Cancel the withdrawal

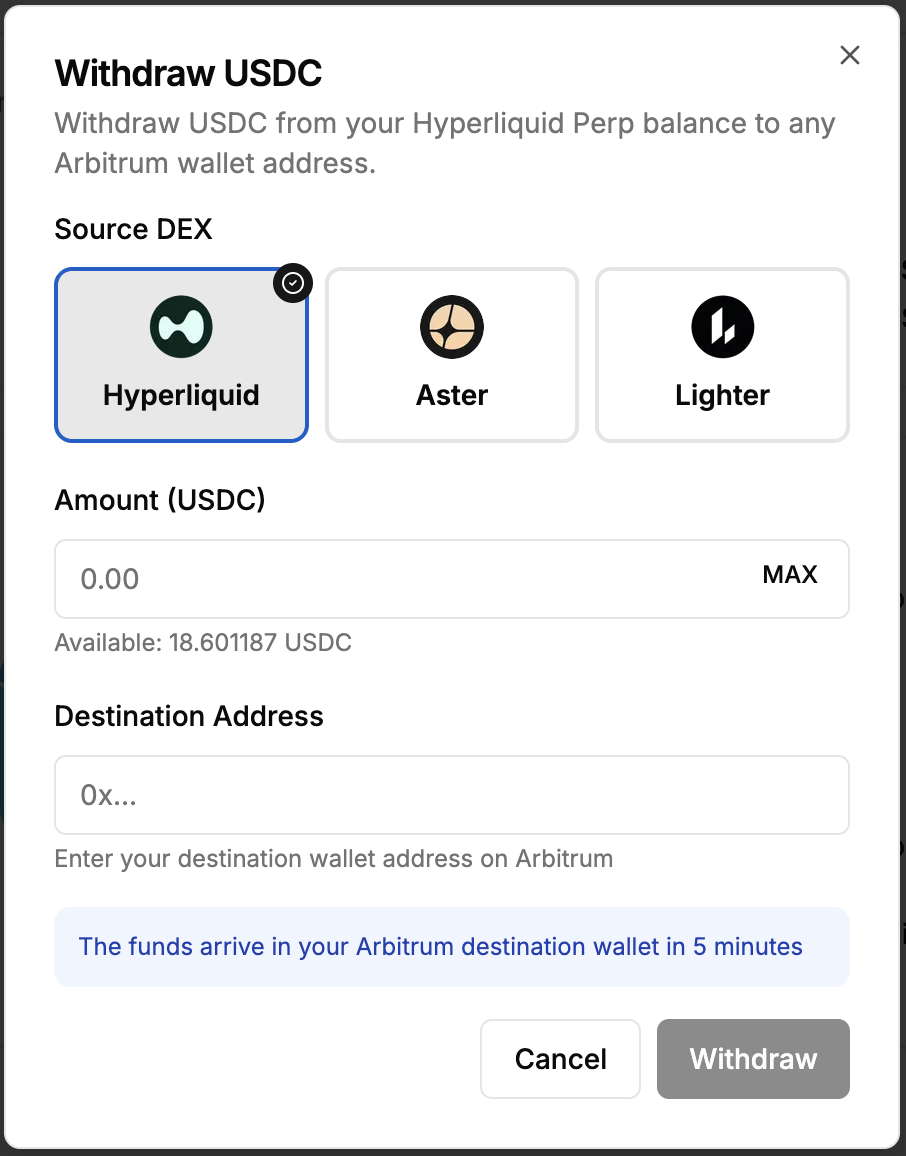click(x=560, y=1059)
